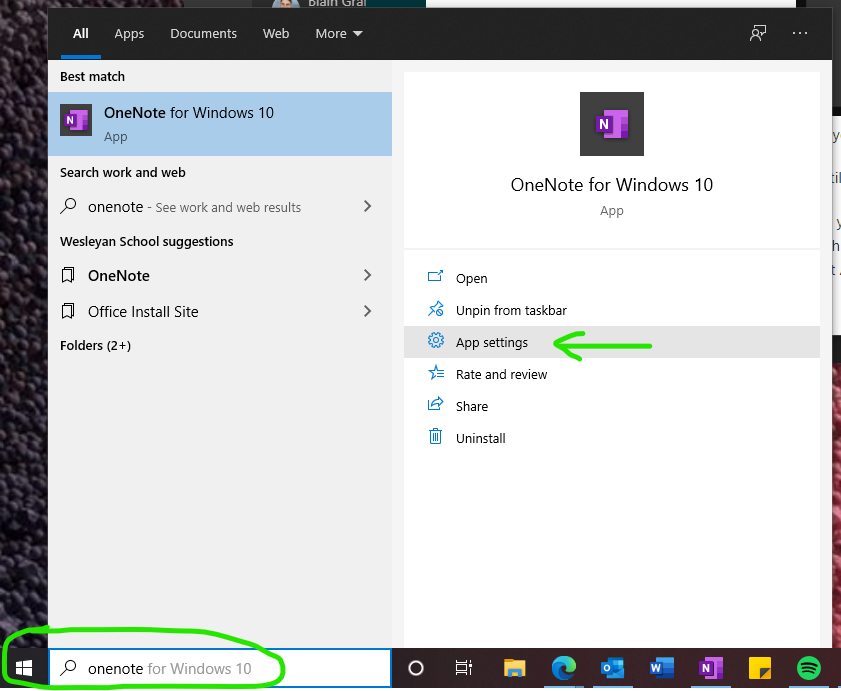Image resolution: width=841 pixels, height=691 pixels.
Task: Open the More dropdown in search filters
Action: (338, 33)
